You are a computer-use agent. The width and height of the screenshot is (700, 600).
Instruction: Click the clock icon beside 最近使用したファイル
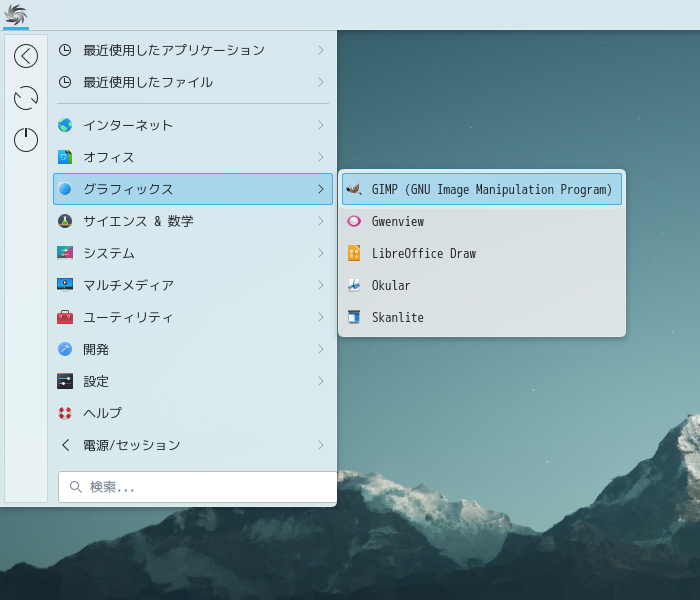65,82
